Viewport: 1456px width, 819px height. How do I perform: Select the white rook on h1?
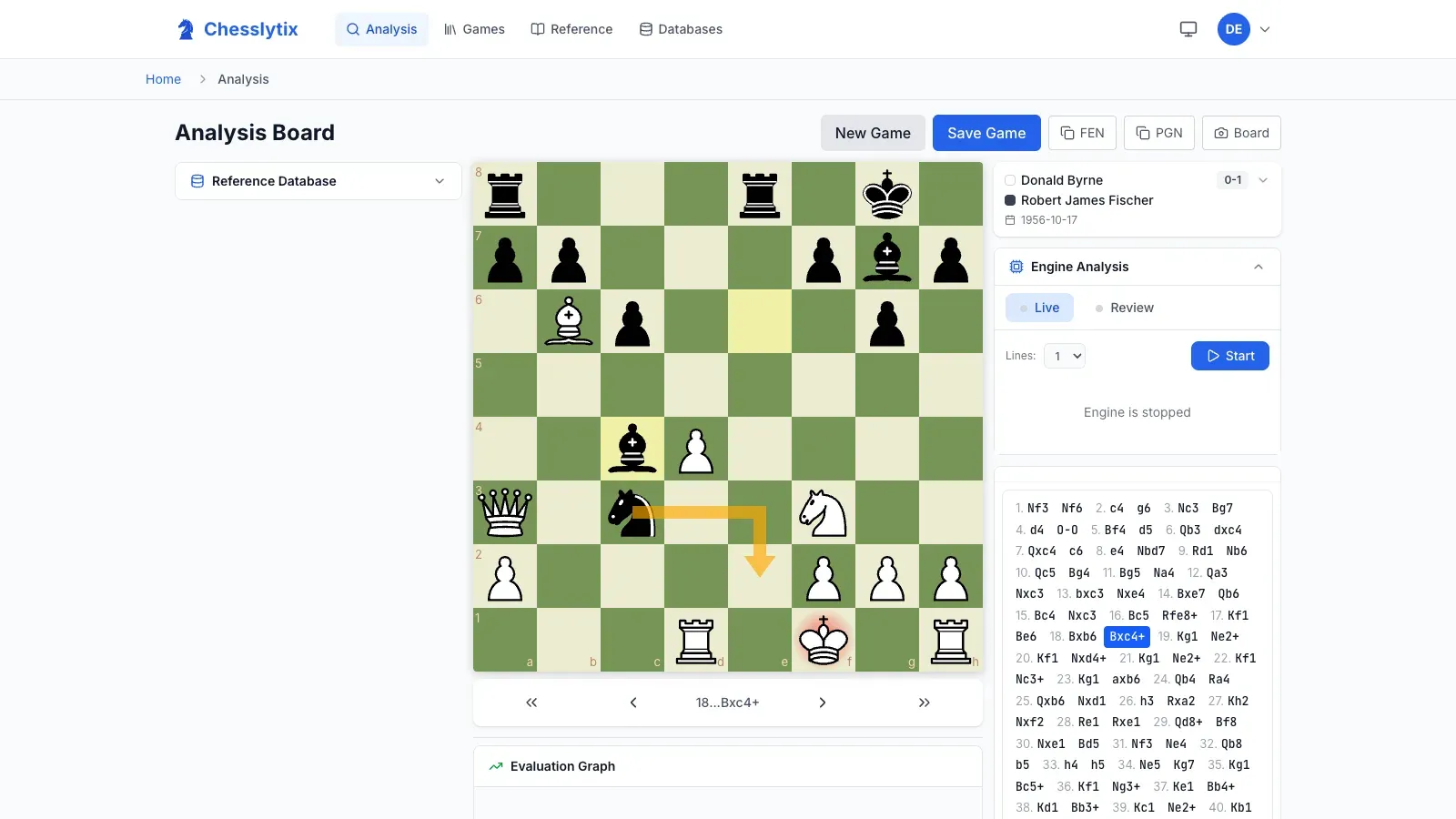[x=951, y=640]
